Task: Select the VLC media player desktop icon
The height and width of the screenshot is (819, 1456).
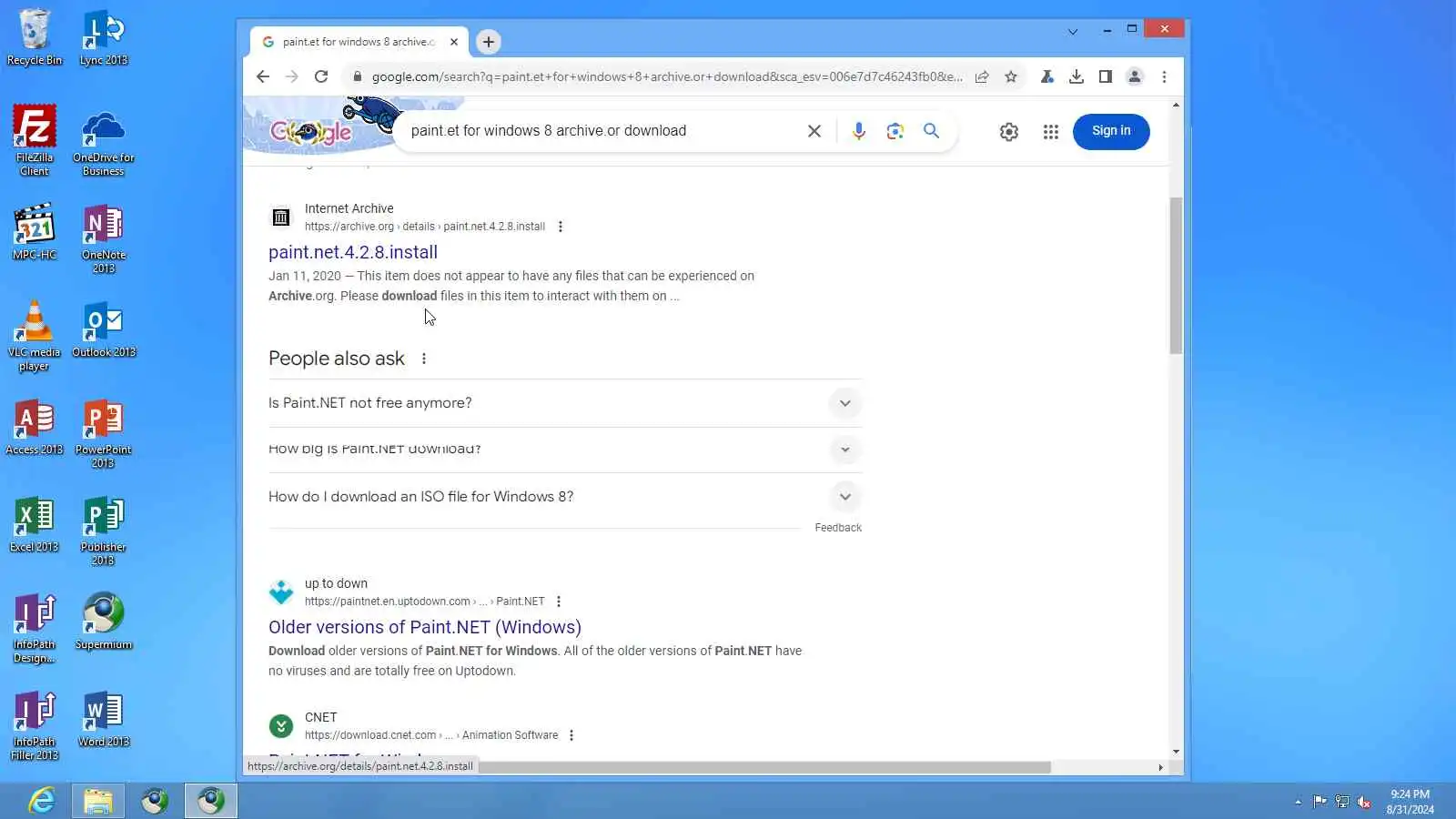Action: click(35, 336)
